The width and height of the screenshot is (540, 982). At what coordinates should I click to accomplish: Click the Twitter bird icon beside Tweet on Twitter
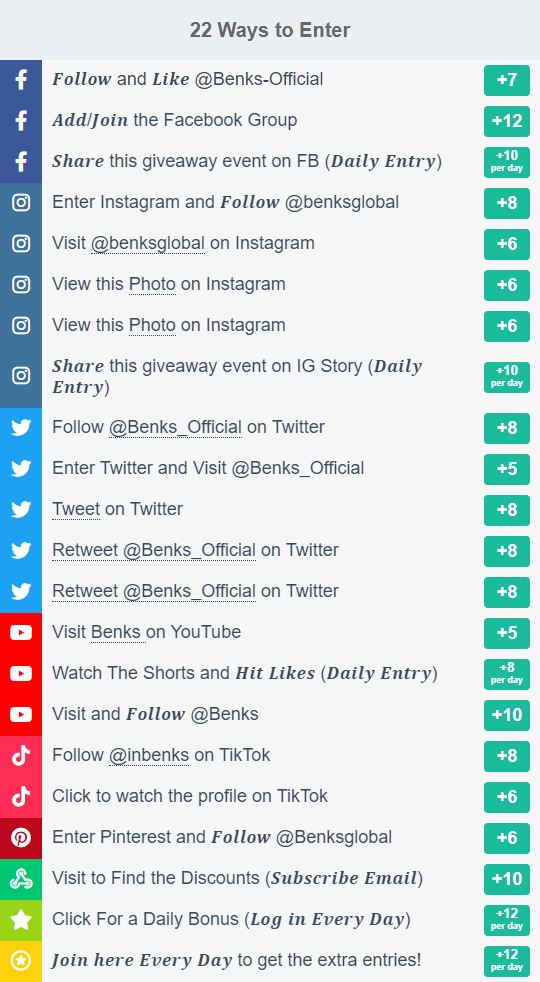pos(21,510)
